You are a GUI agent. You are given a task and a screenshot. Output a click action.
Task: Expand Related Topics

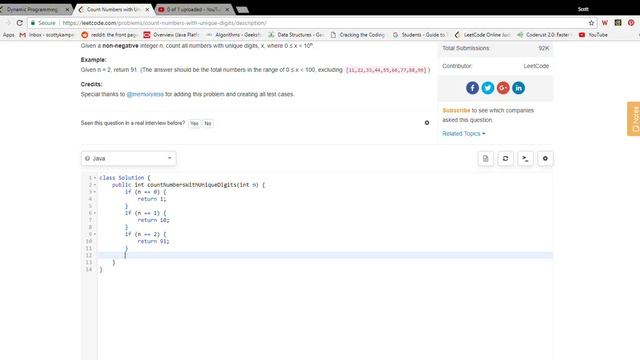click(x=464, y=133)
